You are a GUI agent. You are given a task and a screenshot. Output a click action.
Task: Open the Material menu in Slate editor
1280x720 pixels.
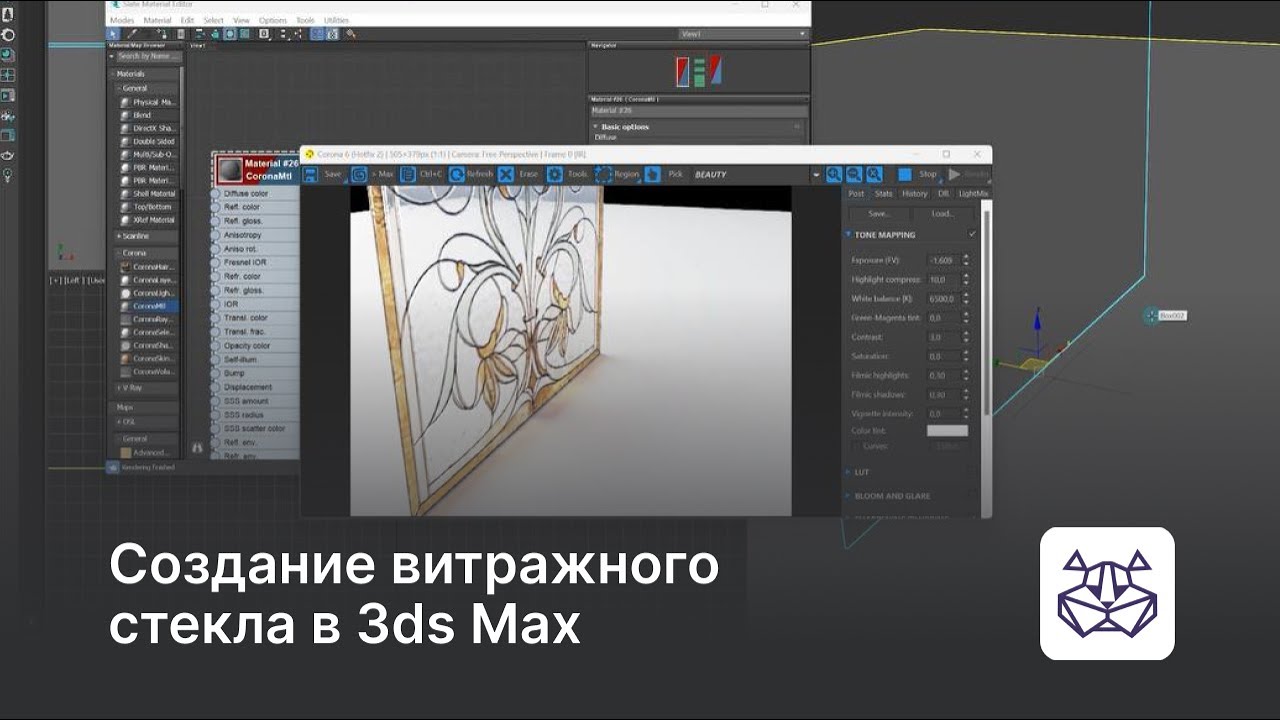[157, 20]
